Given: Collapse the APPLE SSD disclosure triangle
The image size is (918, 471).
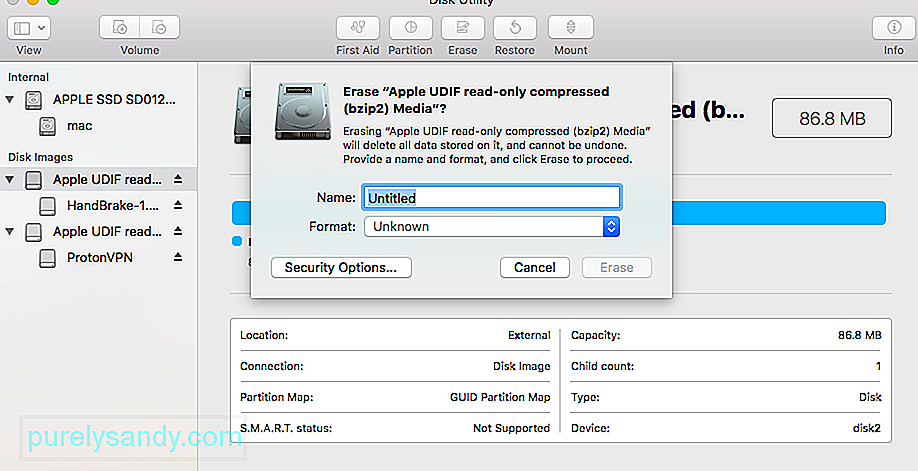Looking at the screenshot, I should click(x=9, y=100).
